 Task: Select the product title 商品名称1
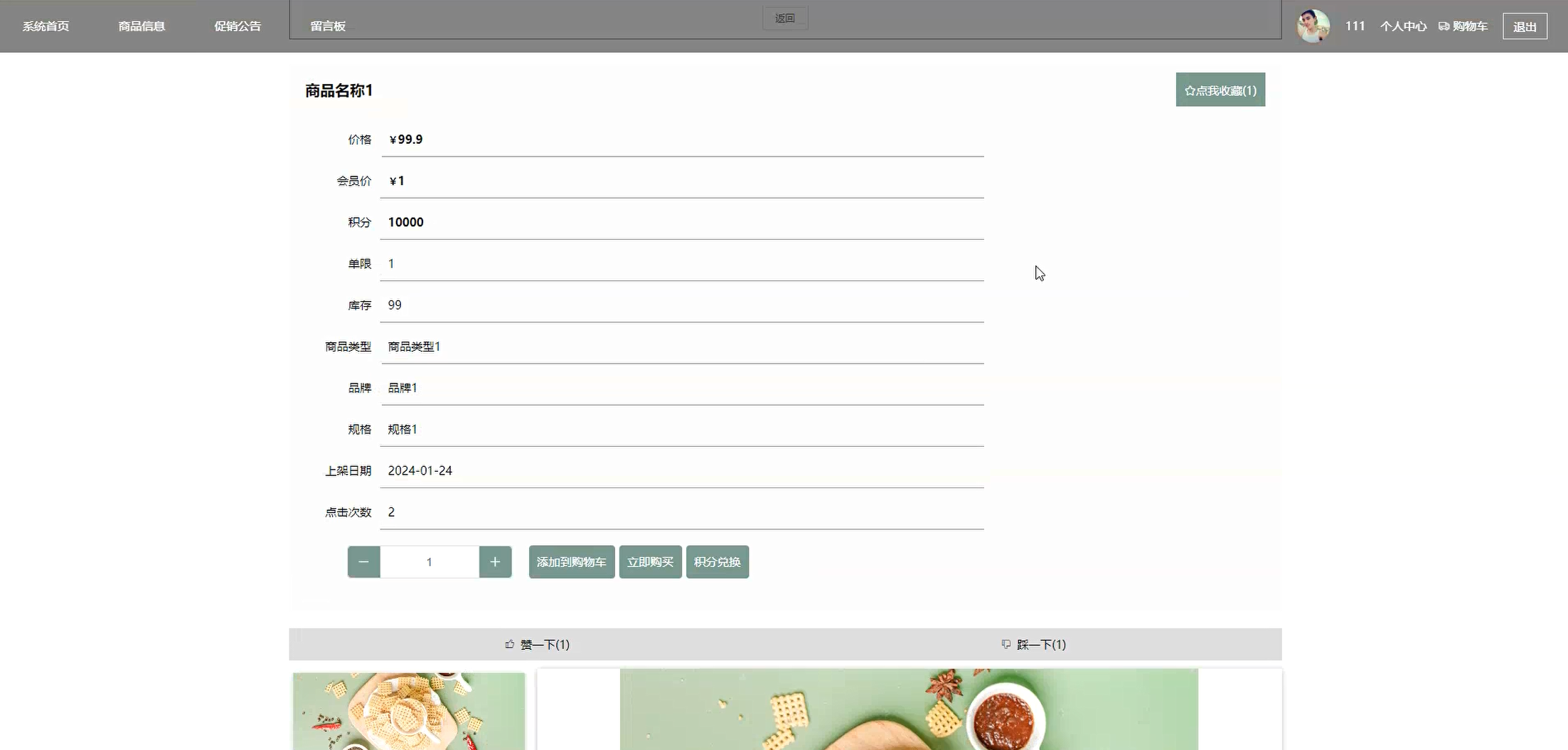338,90
